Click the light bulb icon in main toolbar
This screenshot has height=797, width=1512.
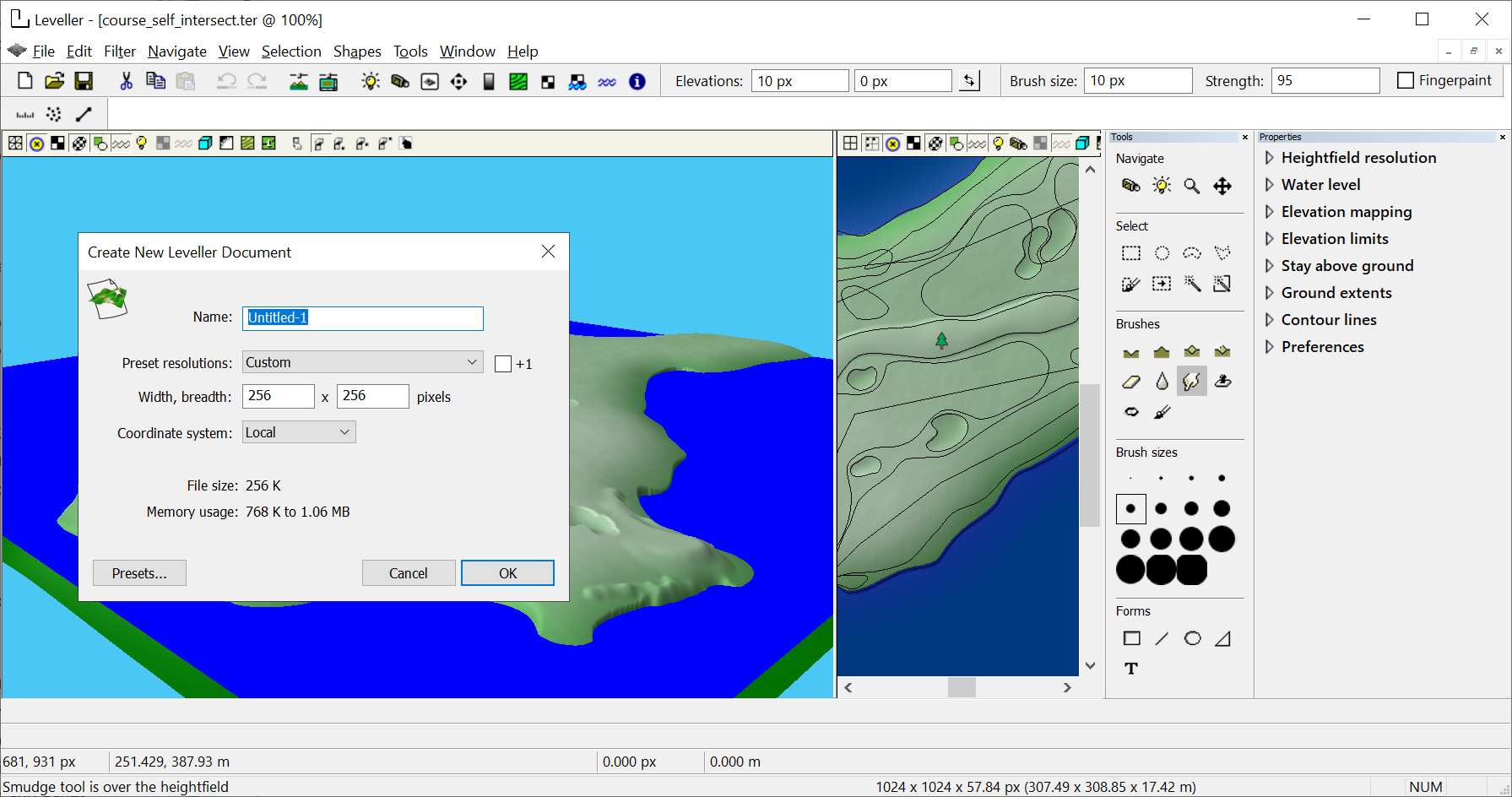[x=371, y=81]
